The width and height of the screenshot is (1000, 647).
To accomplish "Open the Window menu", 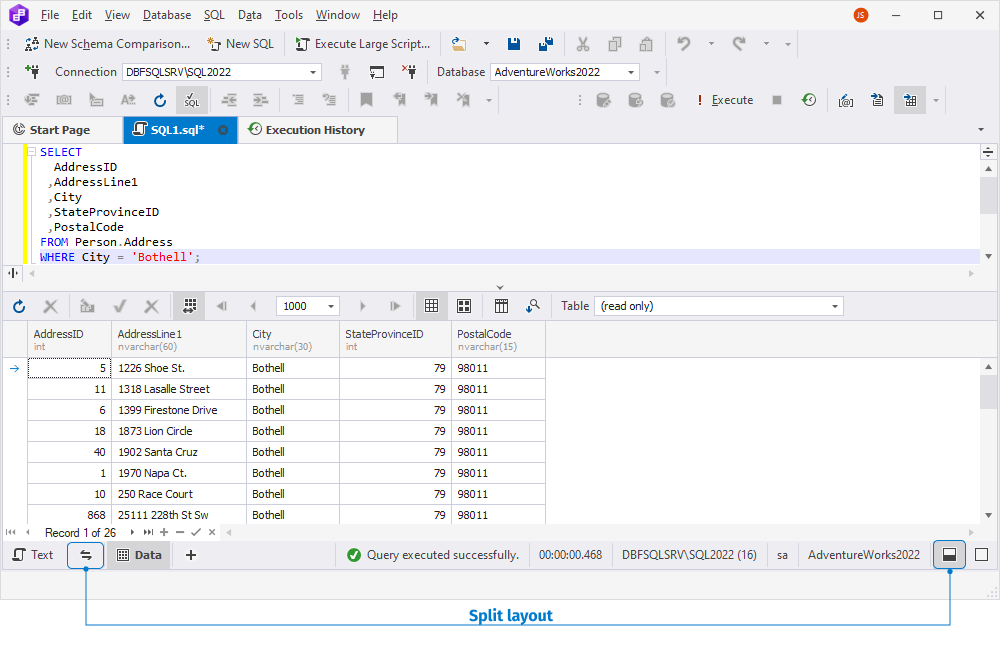I will click(337, 15).
